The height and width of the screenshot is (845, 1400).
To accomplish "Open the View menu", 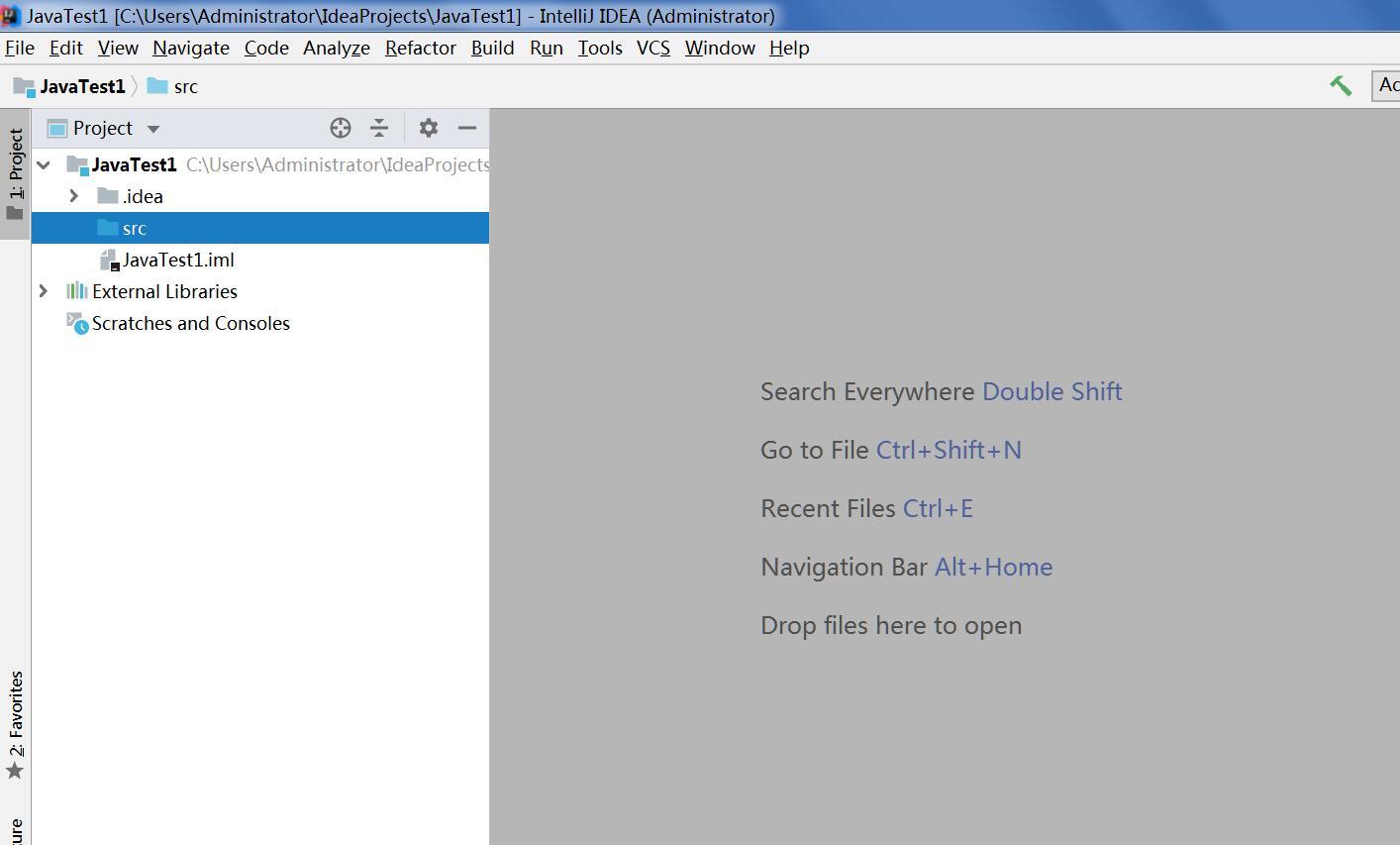I will (118, 48).
